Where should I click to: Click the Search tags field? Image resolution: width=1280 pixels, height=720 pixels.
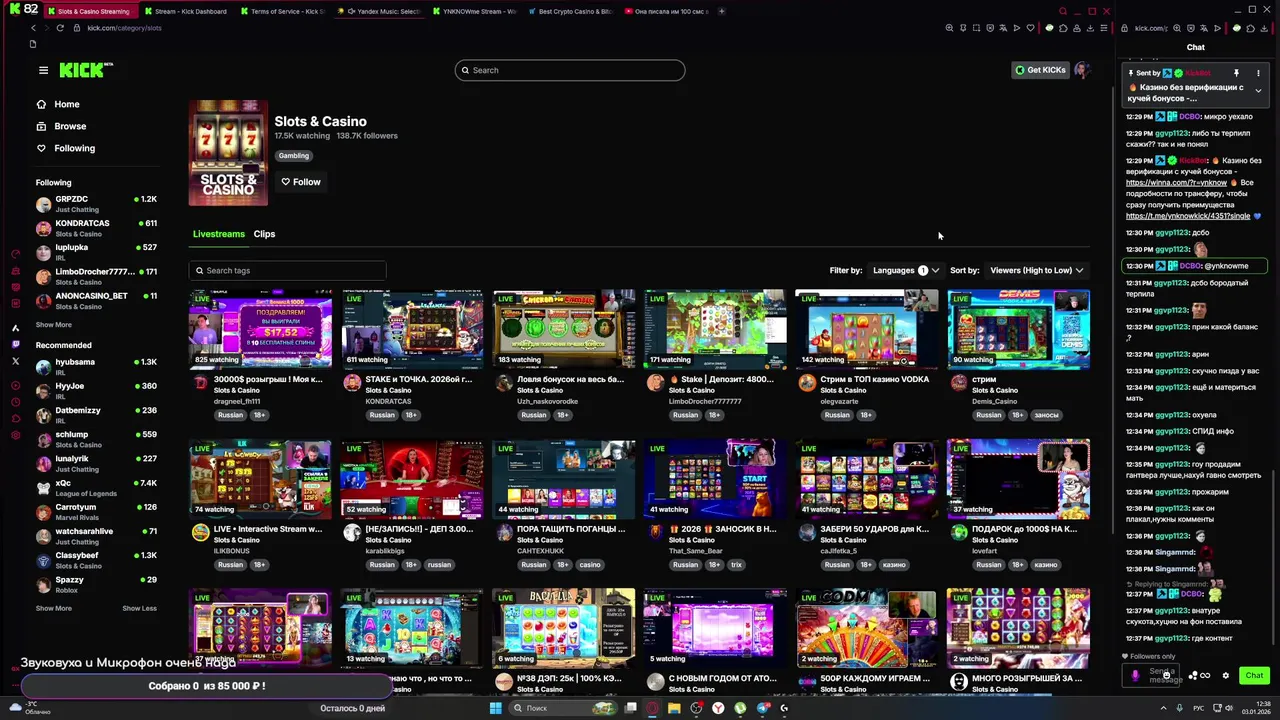click(288, 270)
